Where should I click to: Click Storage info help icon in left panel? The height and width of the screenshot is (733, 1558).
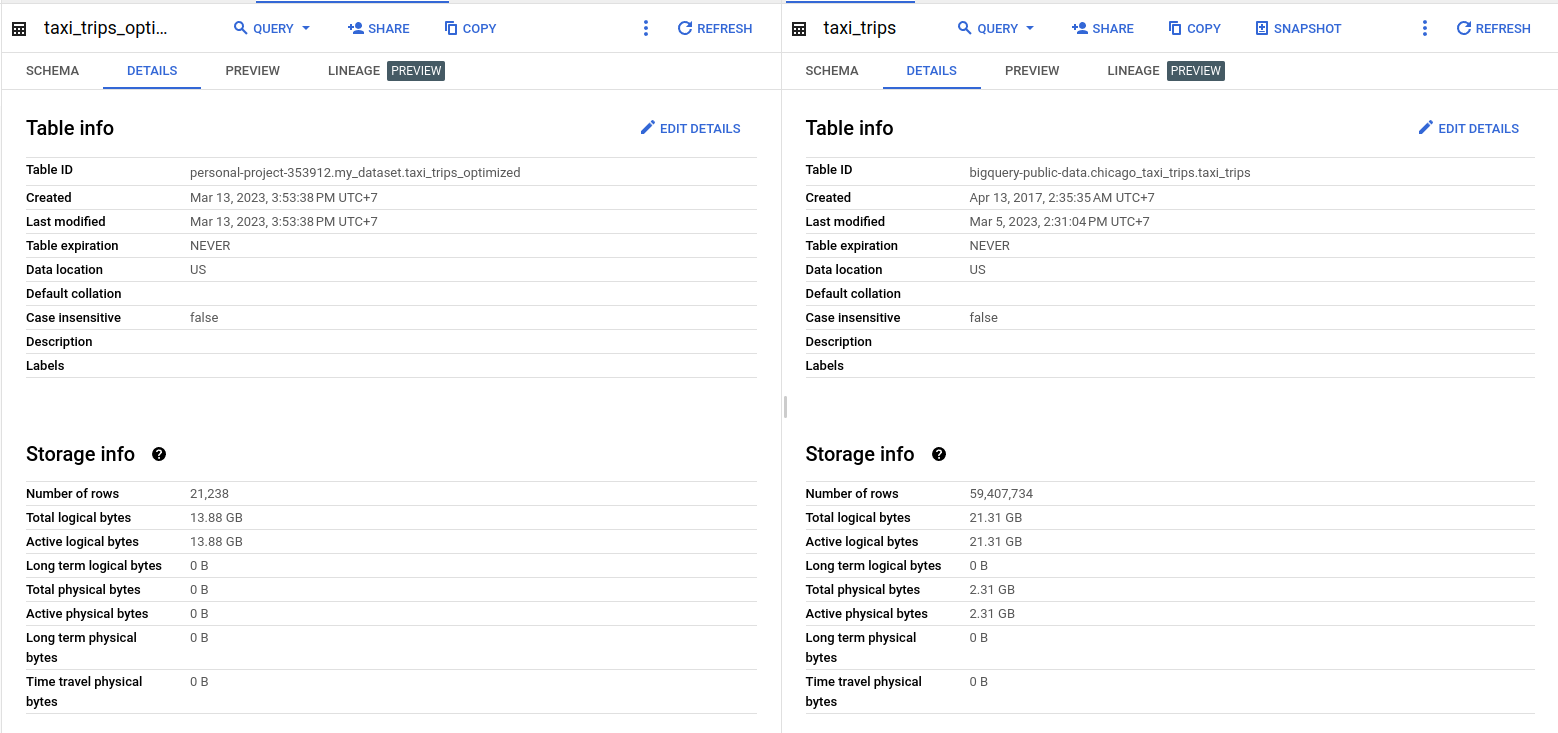[x=159, y=454]
